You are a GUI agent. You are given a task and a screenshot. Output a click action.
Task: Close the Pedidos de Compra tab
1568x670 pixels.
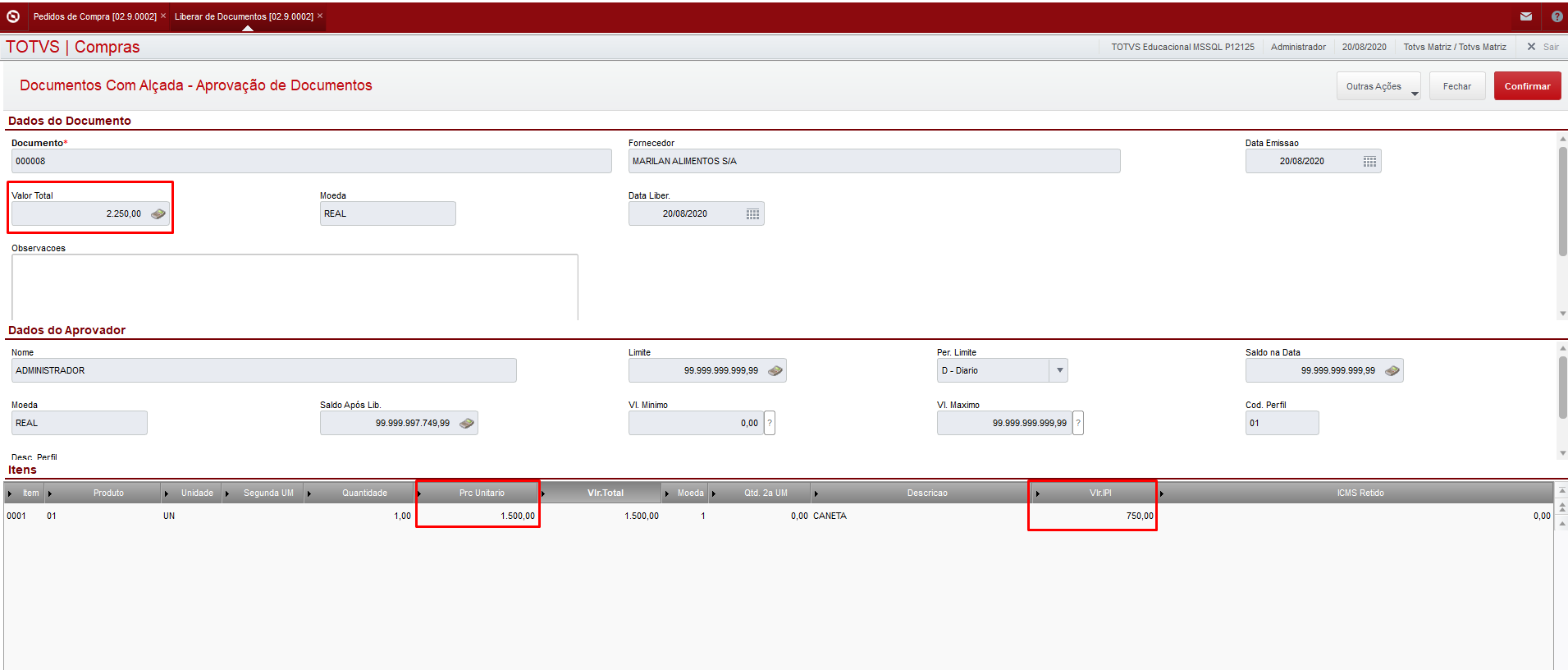pos(163,16)
